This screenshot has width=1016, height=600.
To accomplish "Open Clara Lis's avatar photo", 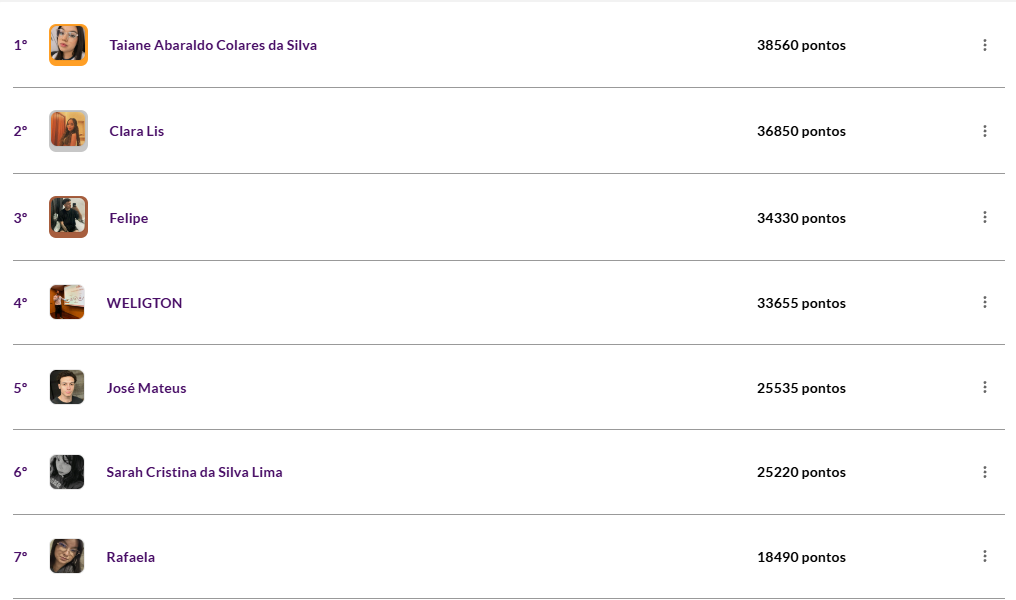I will (x=68, y=131).
